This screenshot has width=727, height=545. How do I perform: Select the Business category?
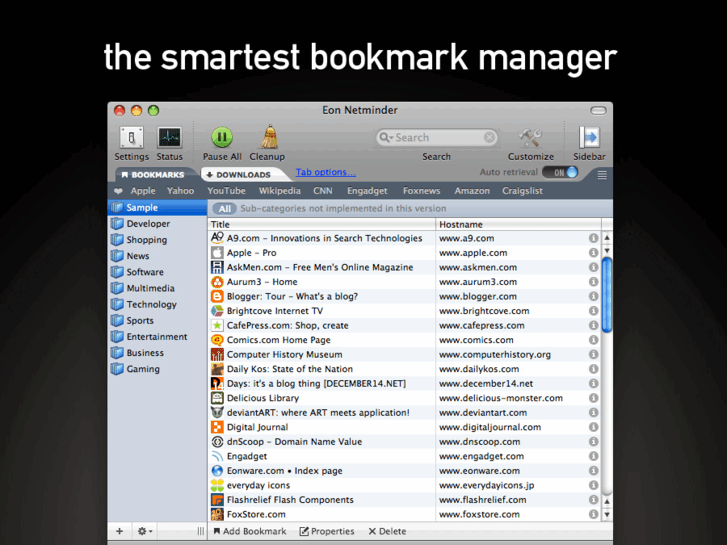click(157, 353)
